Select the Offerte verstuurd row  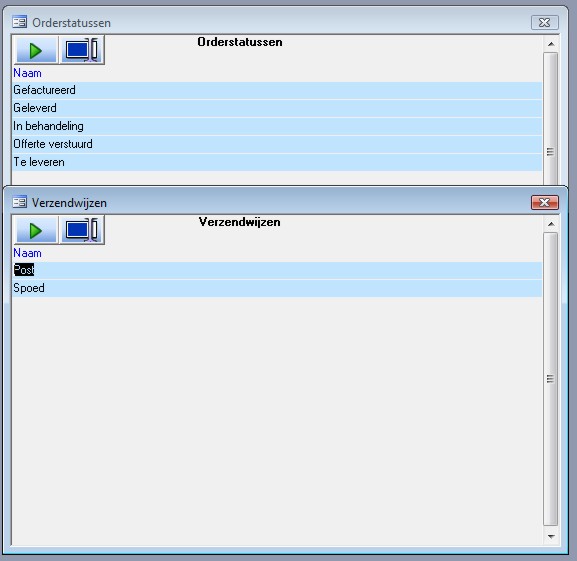[277, 144]
